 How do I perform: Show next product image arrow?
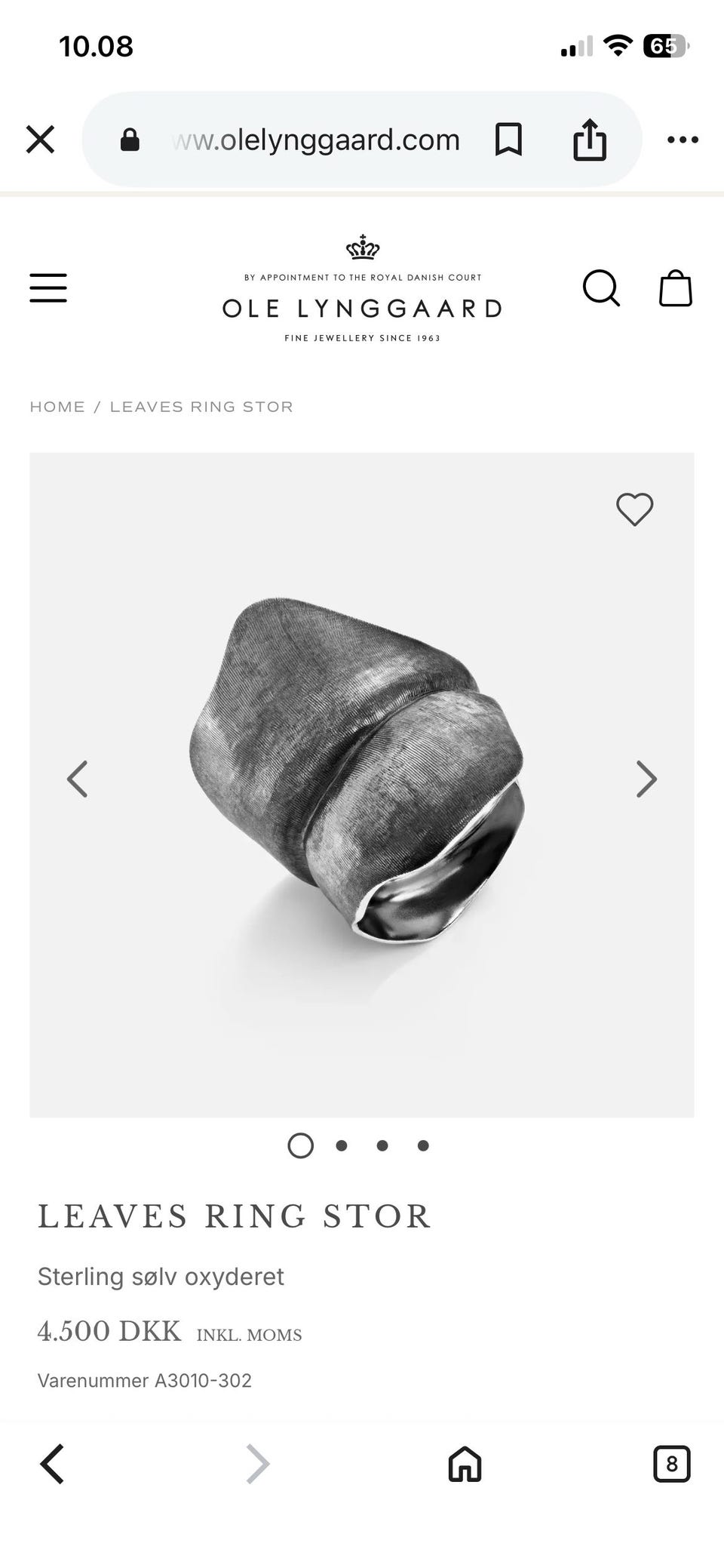click(x=646, y=779)
